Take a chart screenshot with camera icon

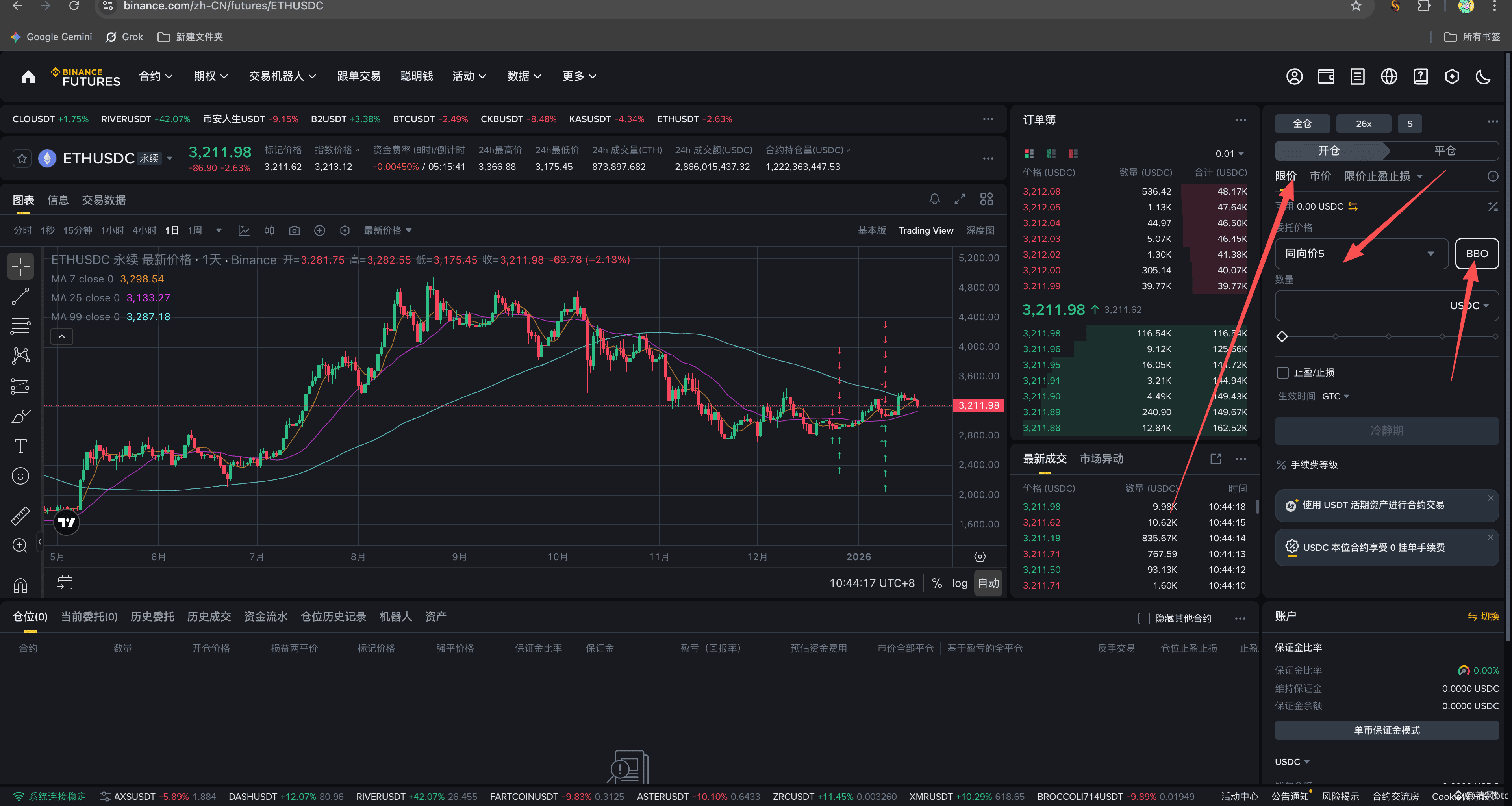tap(294, 231)
